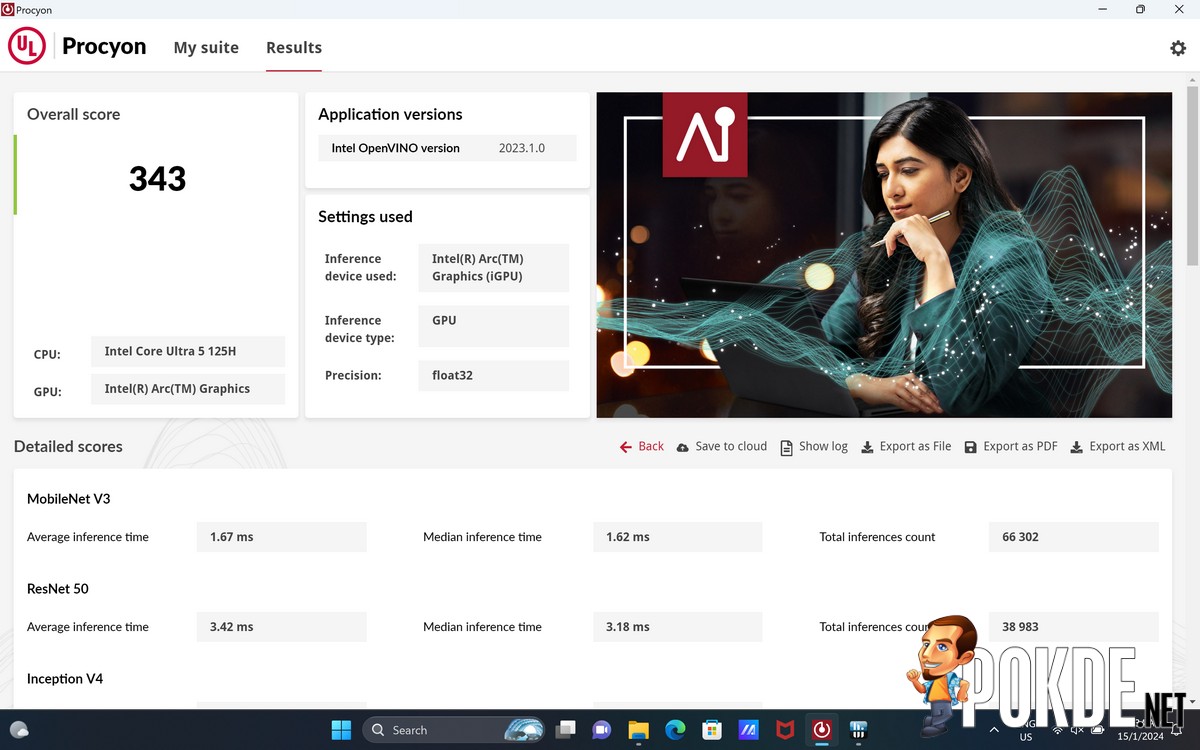
Task: Click the Back link
Action: pos(651,447)
